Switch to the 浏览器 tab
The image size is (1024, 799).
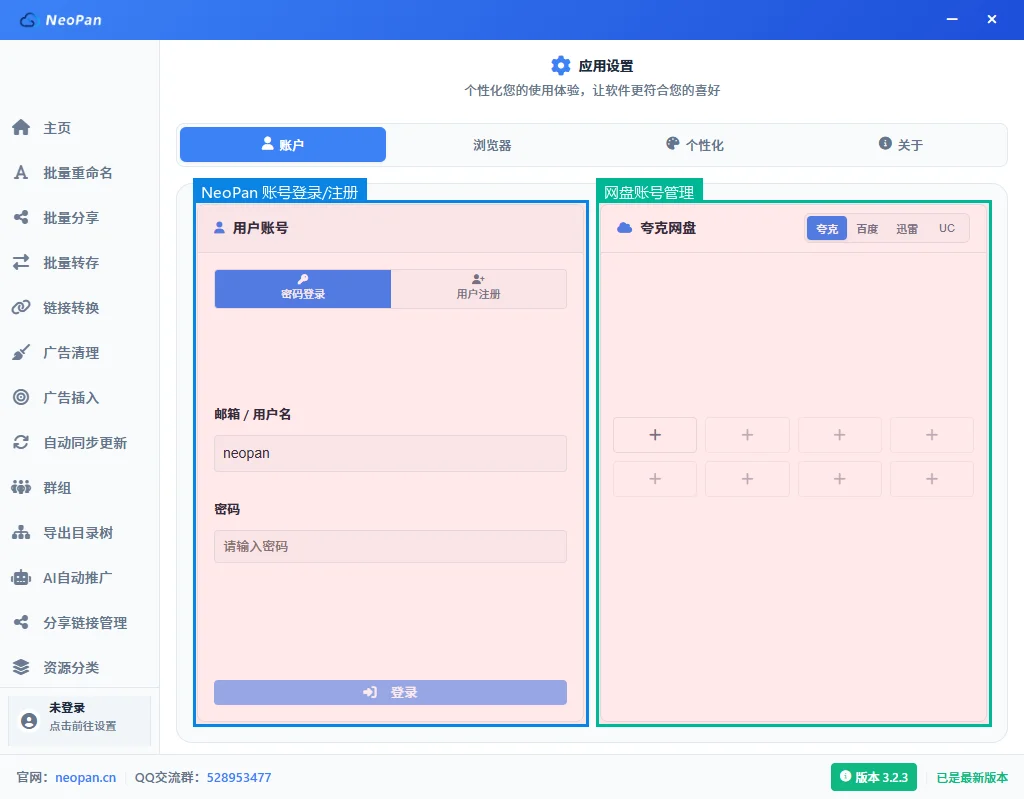[492, 145]
